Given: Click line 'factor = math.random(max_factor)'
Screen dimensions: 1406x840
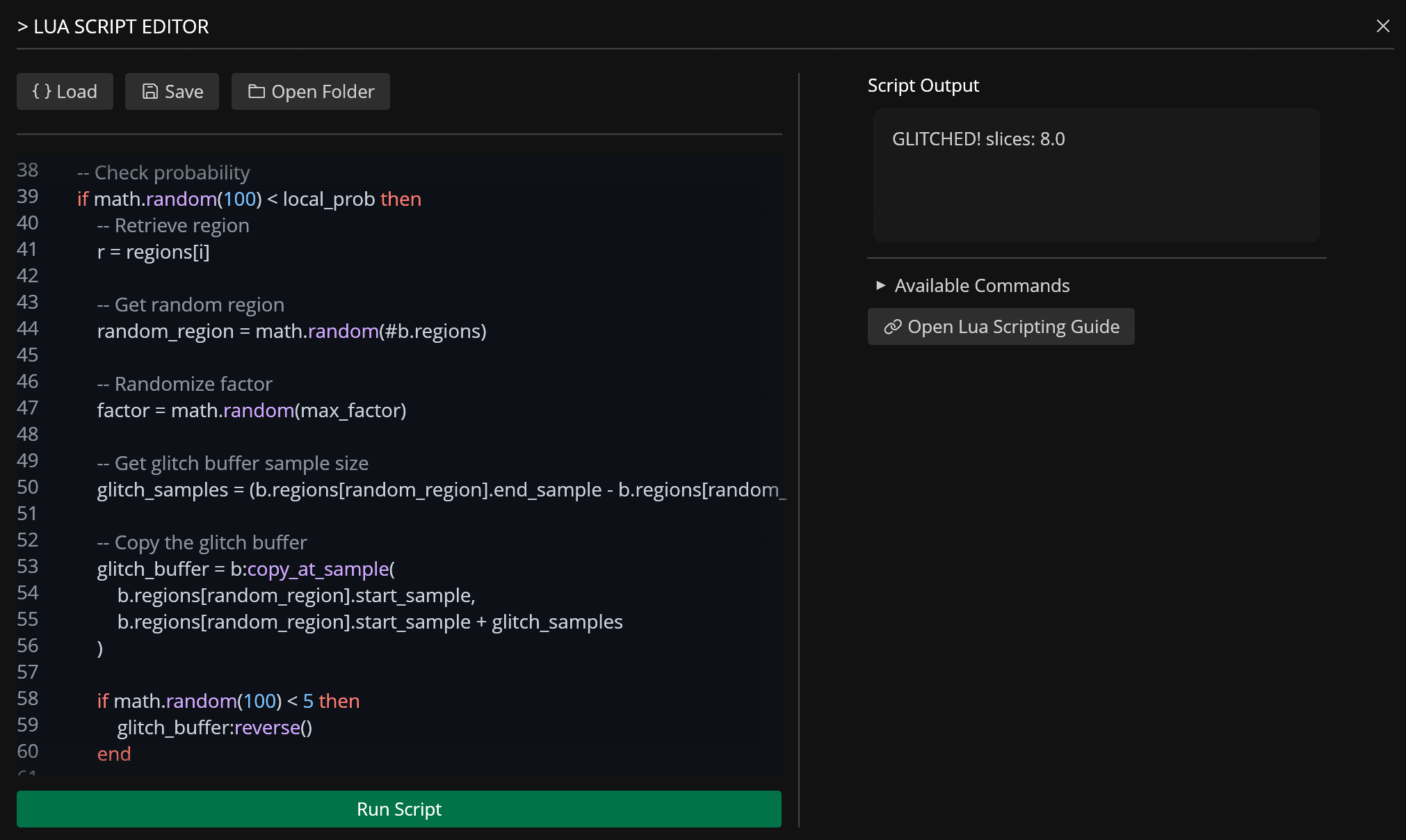Looking at the screenshot, I should 252,410.
